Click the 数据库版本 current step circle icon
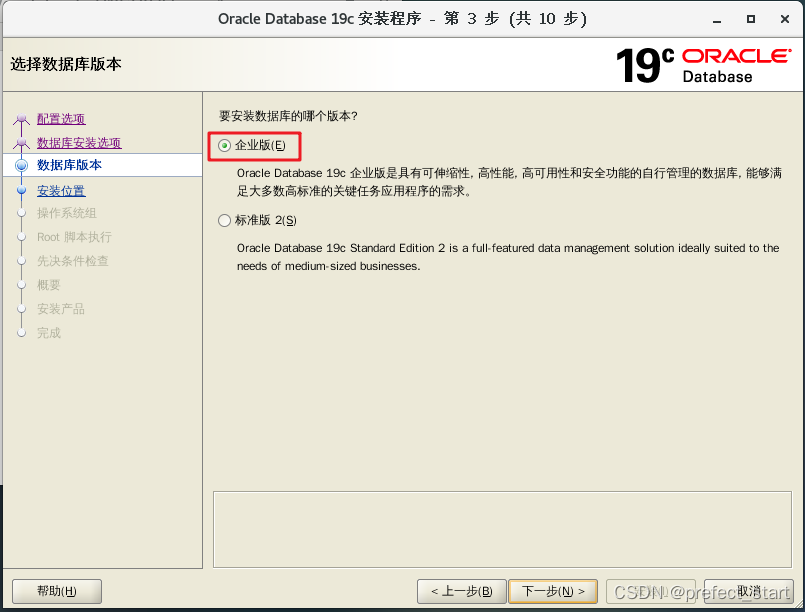This screenshot has width=805, height=612. [x=22, y=165]
